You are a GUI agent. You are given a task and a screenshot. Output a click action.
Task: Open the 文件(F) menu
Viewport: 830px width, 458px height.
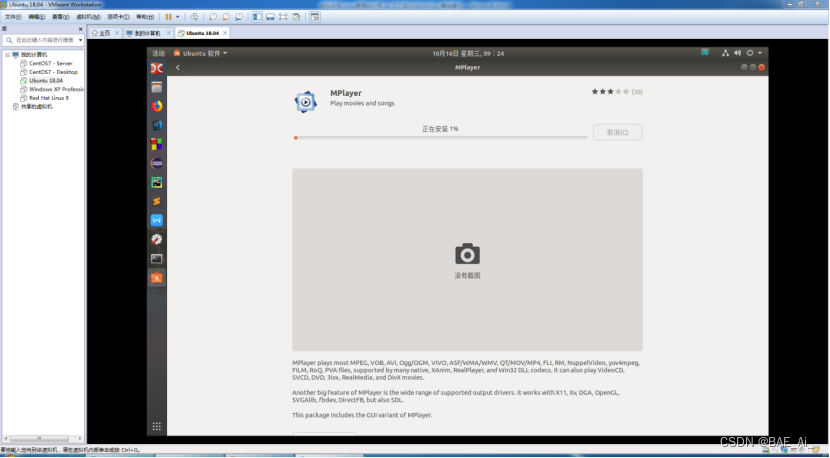pyautogui.click(x=13, y=17)
